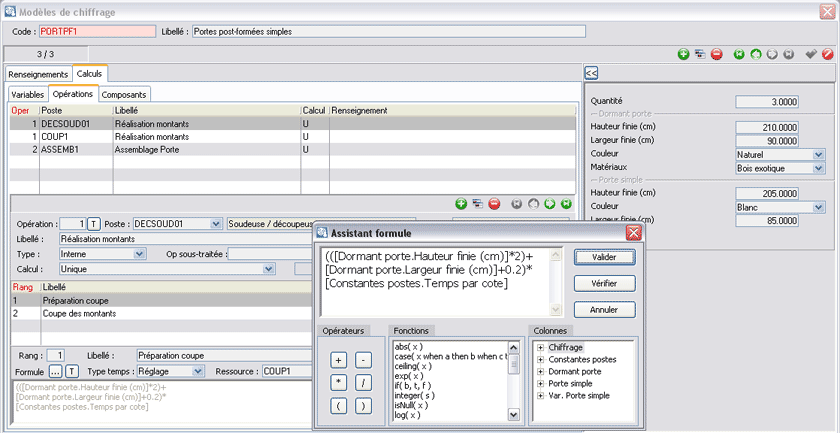
Task: Switch to the Calculs tab
Action: point(89,73)
